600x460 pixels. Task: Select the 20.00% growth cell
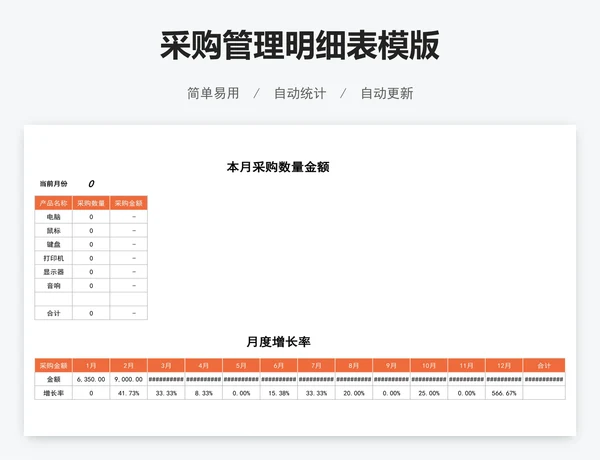(x=354, y=393)
